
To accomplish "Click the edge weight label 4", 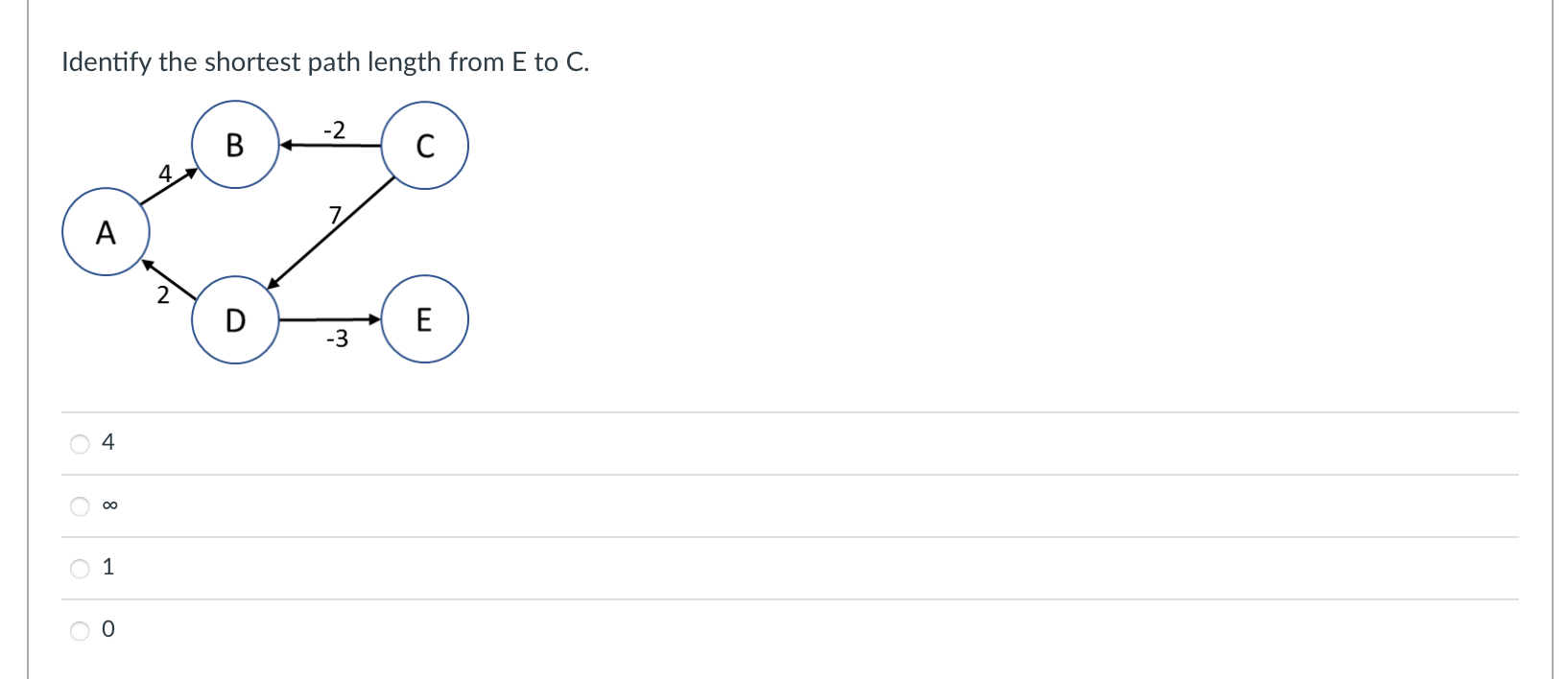I will (x=165, y=174).
